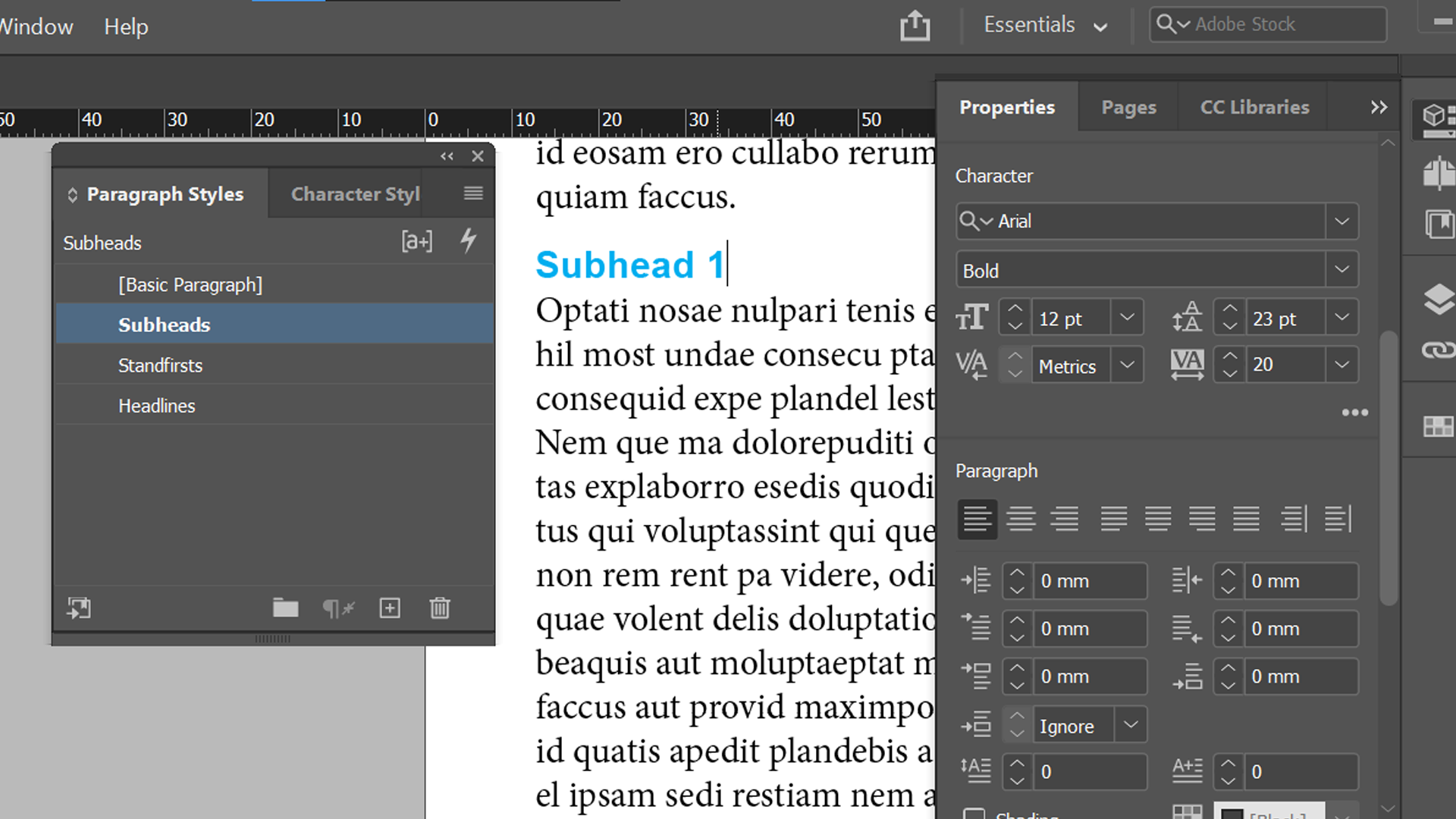Select [Basic Paragraph] style
The width and height of the screenshot is (1456, 819).
[190, 284]
